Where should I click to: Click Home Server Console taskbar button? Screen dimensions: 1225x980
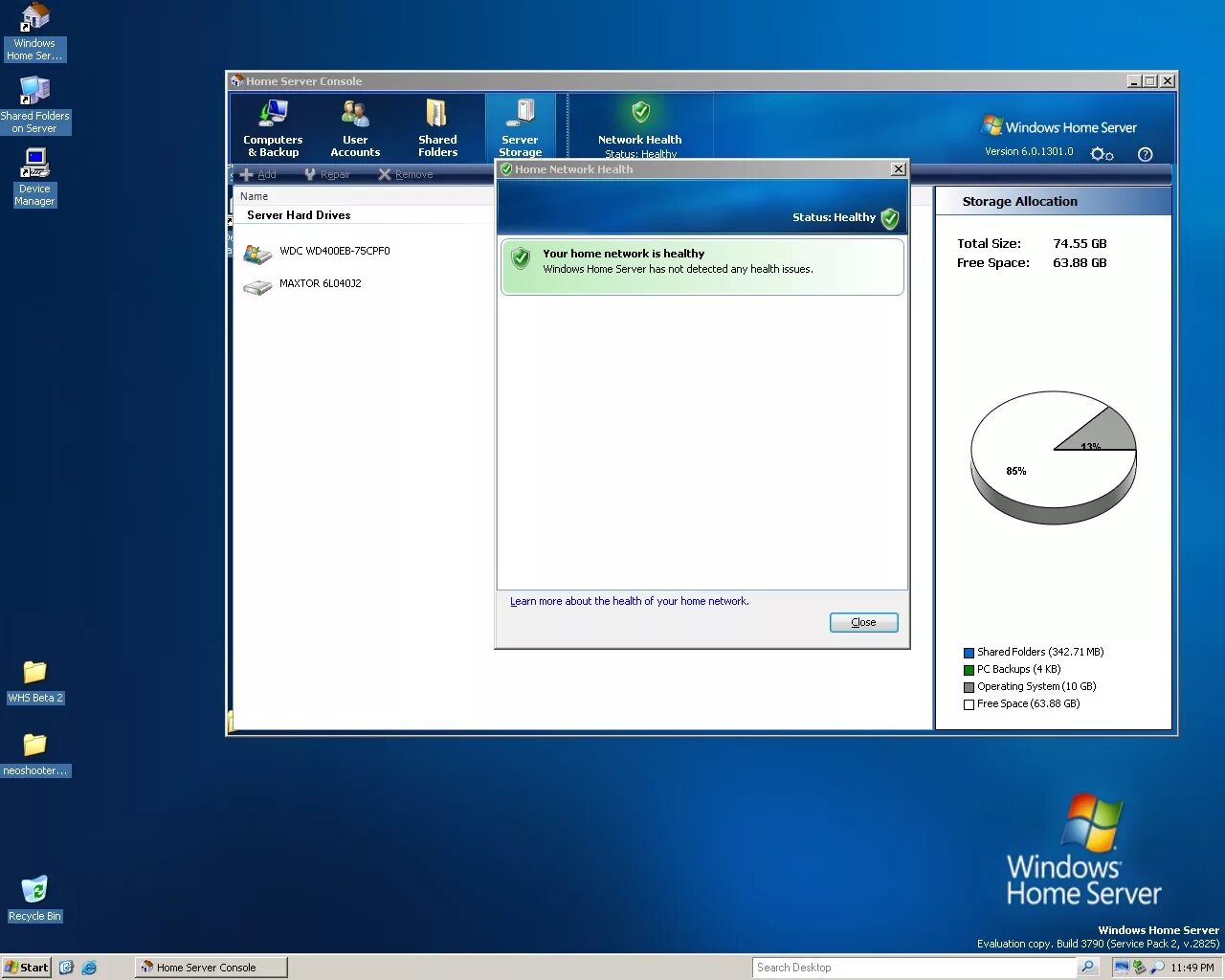pos(211,968)
